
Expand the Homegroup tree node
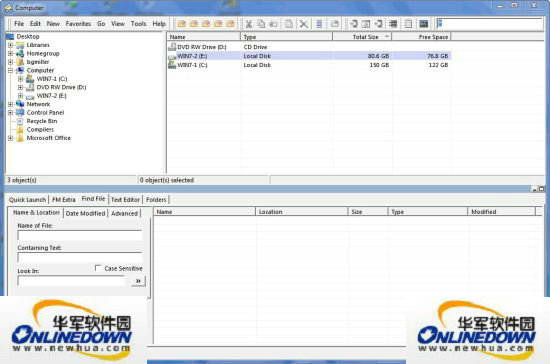click(x=11, y=53)
